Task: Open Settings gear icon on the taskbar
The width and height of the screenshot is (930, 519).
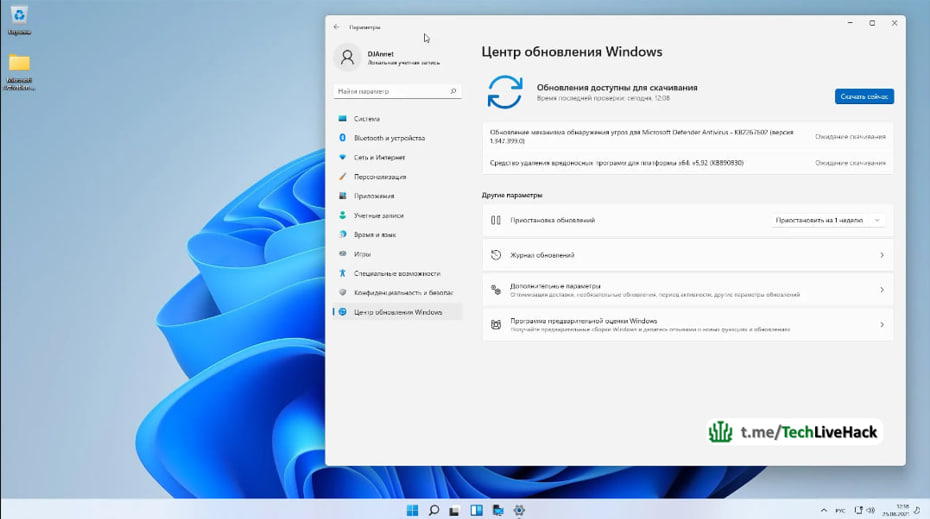Action: 519,510
